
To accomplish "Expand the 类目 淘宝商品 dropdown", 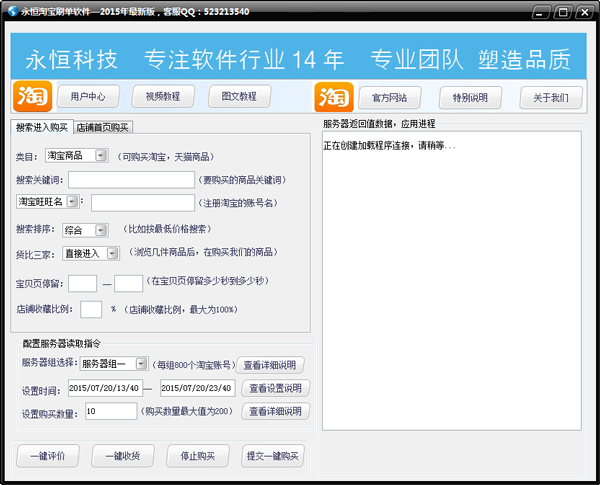I will point(100,156).
